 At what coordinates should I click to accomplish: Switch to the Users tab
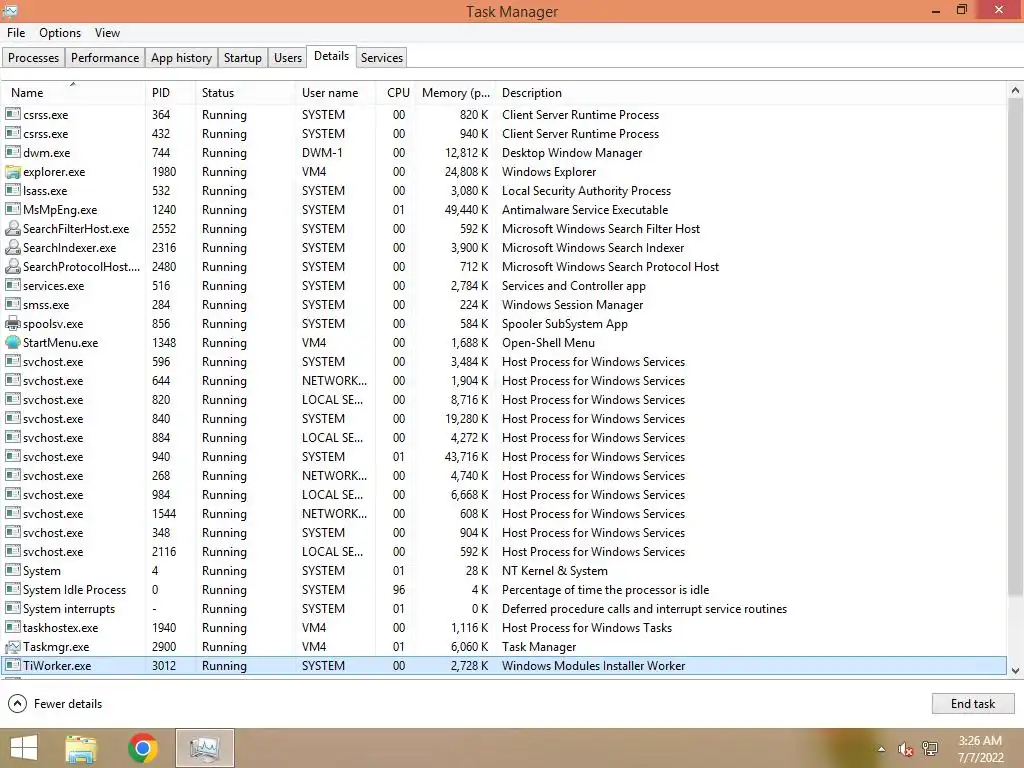tap(288, 57)
